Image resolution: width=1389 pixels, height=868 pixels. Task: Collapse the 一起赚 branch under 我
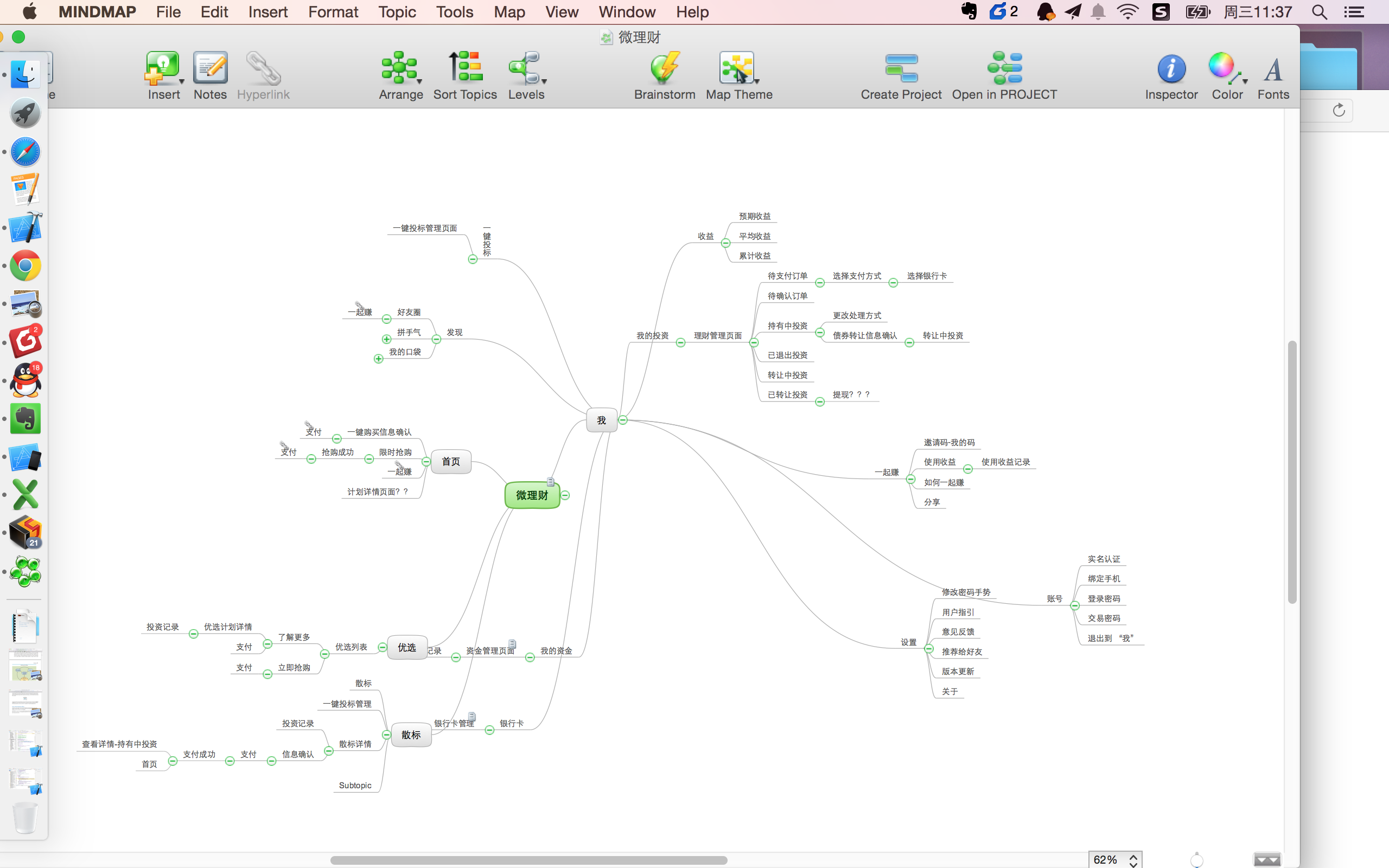pyautogui.click(x=910, y=480)
